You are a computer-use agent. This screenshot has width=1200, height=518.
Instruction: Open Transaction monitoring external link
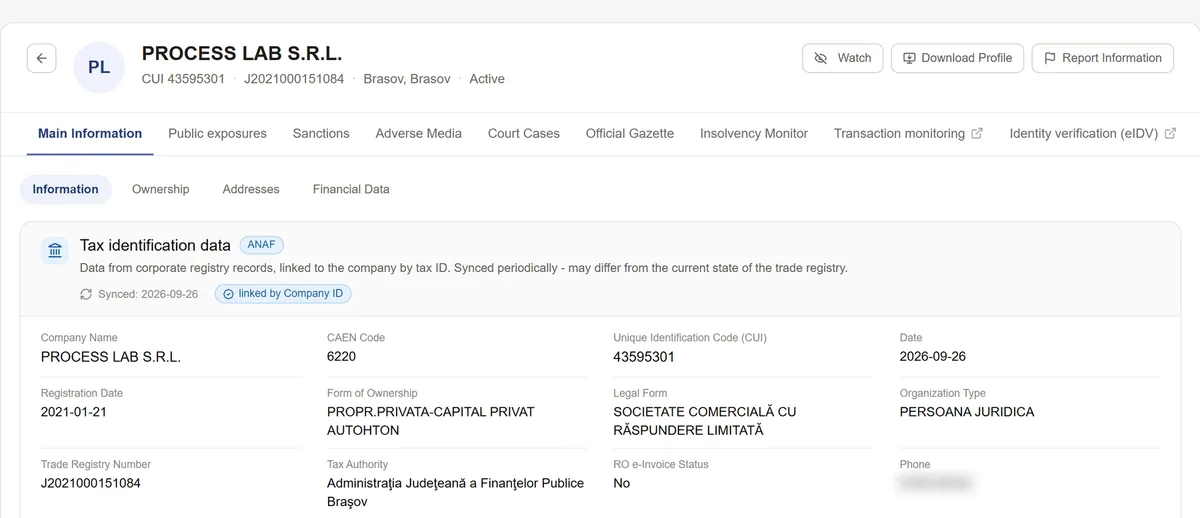click(x=908, y=133)
